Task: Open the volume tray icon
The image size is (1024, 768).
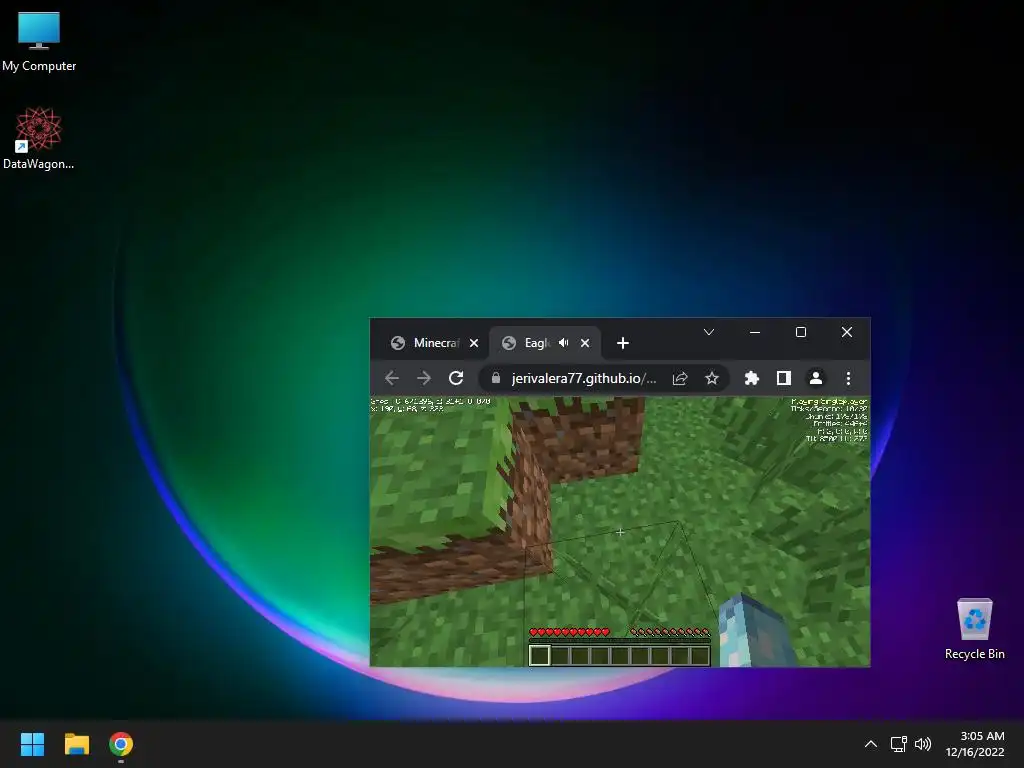Action: coord(923,744)
